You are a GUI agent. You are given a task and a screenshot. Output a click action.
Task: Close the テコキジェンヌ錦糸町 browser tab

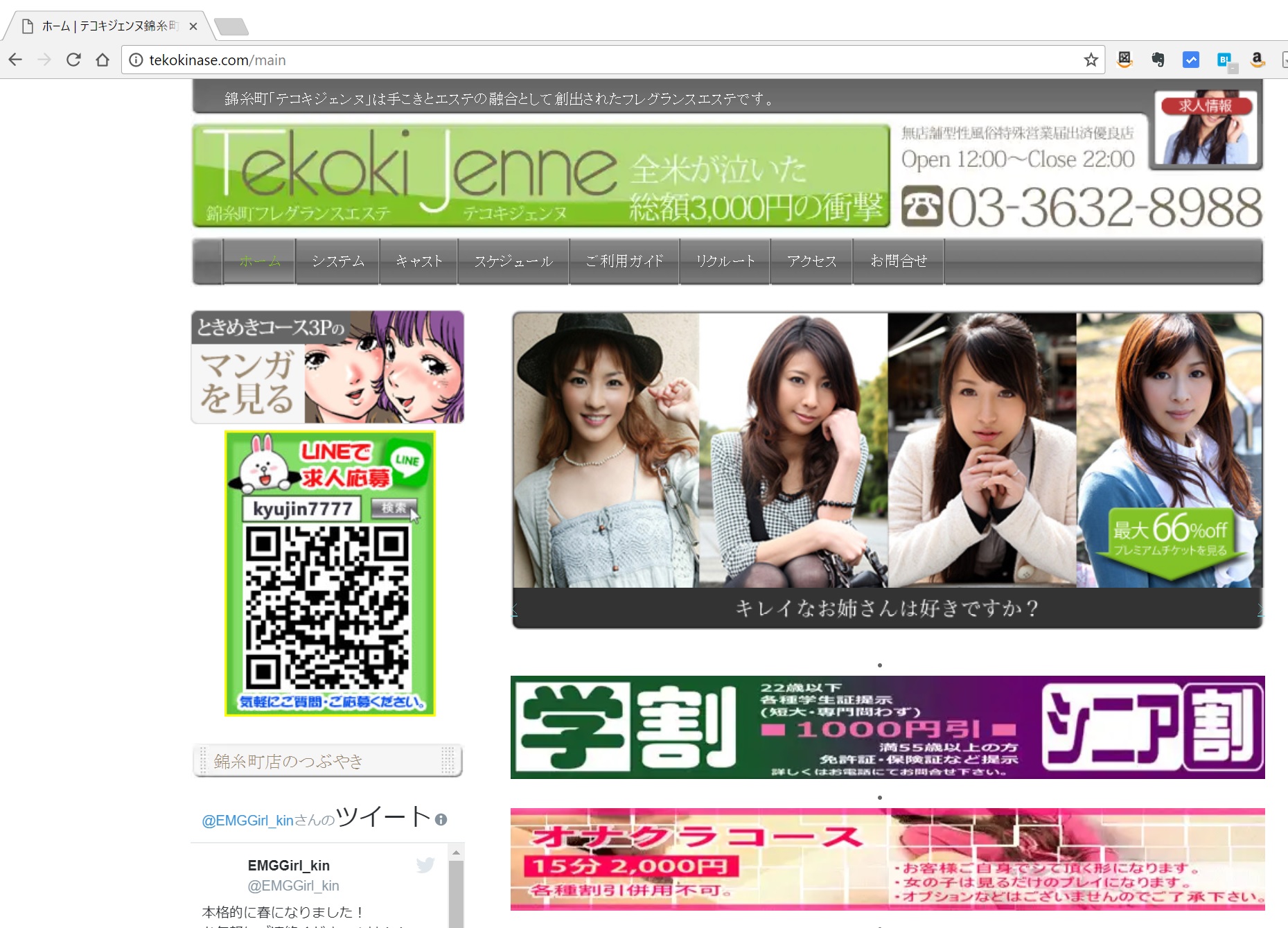193,26
